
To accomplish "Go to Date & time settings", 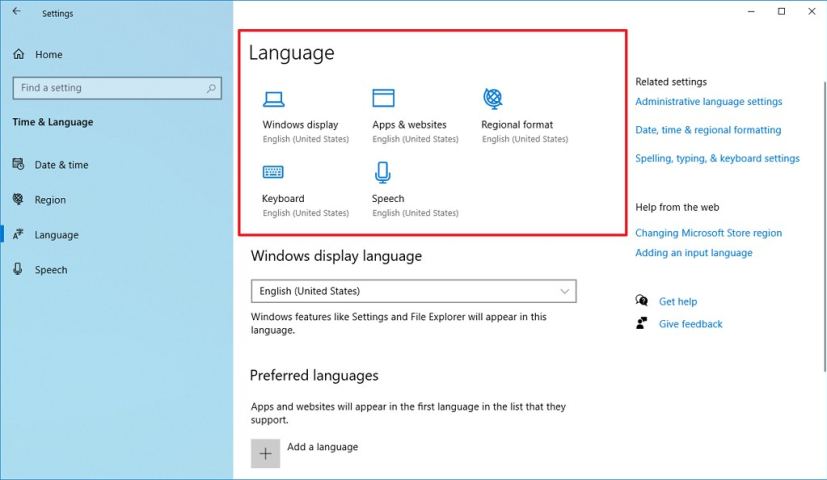I will (61, 165).
